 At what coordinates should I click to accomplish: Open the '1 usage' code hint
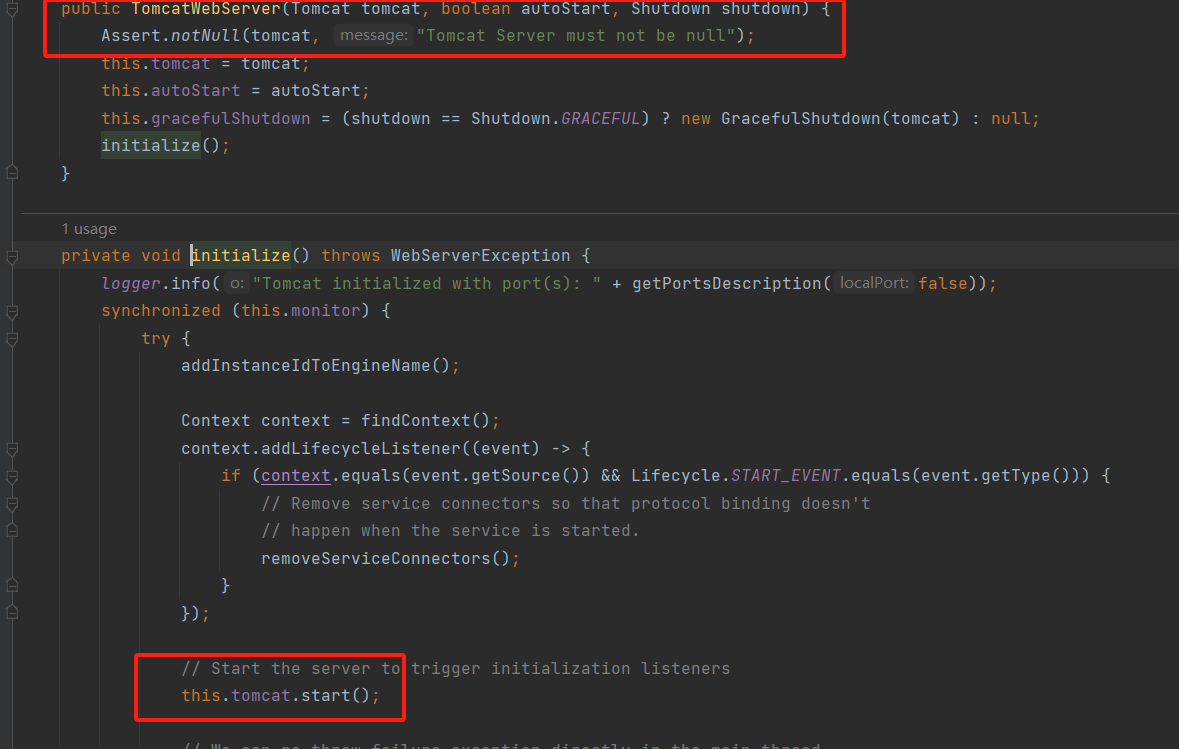pos(89,229)
